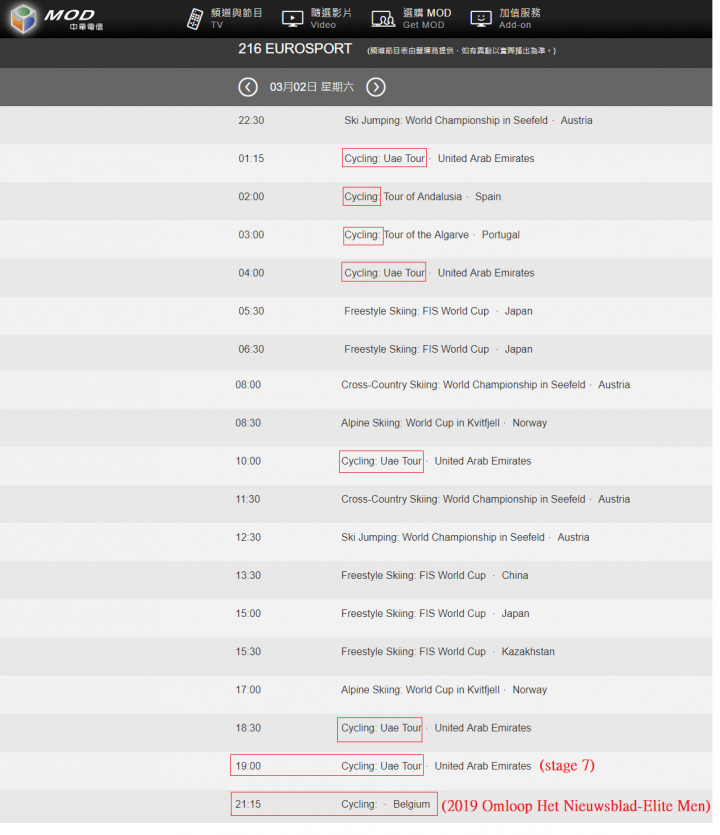
Task: Click China label in the 13:30 row
Action: click(515, 576)
